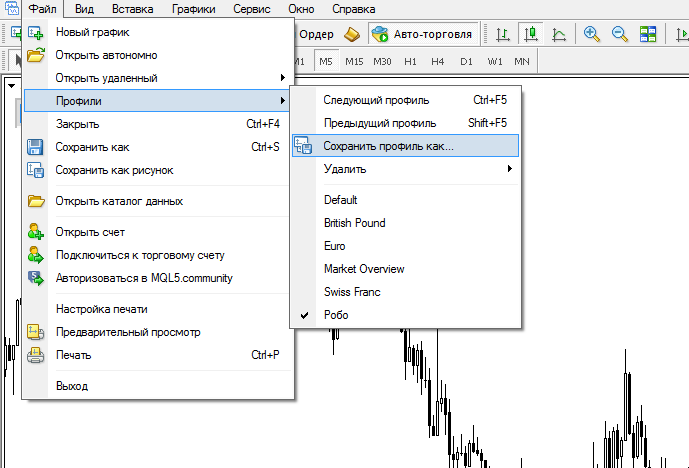This screenshot has height=468, width=689.
Task: Click the printer icon beside Печать
Action: [36, 355]
